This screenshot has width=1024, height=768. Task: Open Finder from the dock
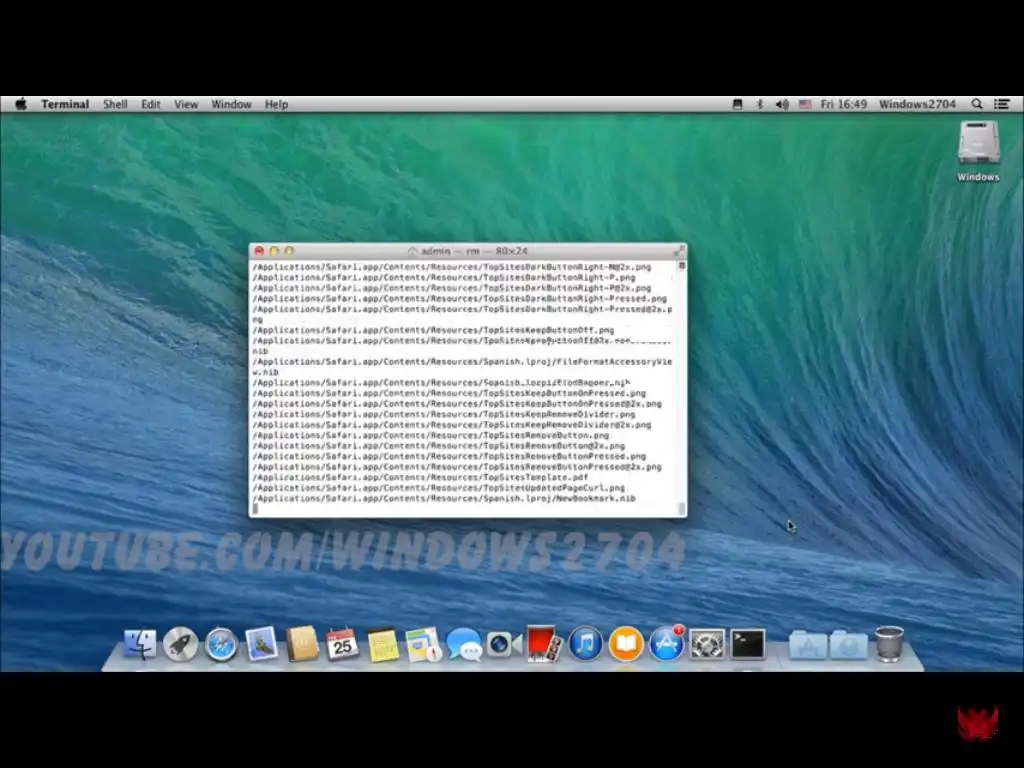[x=140, y=644]
